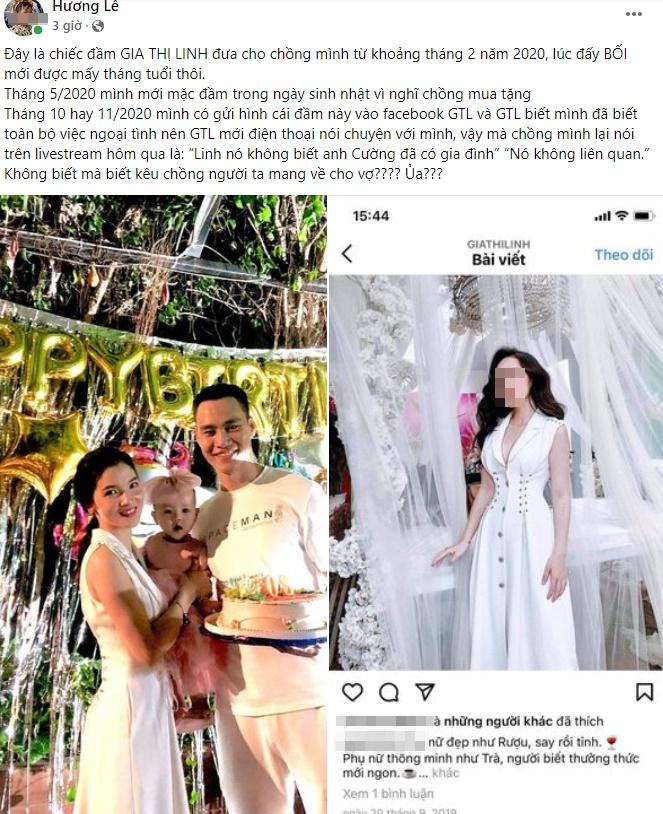Viewport: 663px width, 814px height.
Task: Go back with the left chevron
Action: pyautogui.click(x=347, y=253)
